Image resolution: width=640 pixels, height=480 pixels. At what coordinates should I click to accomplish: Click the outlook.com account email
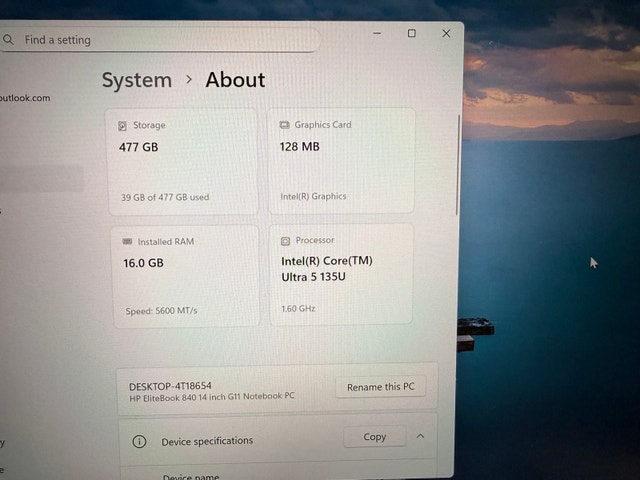pos(25,98)
